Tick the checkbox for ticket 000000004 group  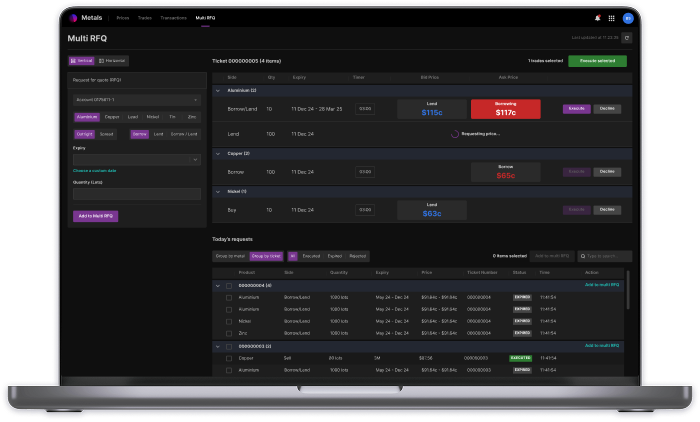point(228,285)
